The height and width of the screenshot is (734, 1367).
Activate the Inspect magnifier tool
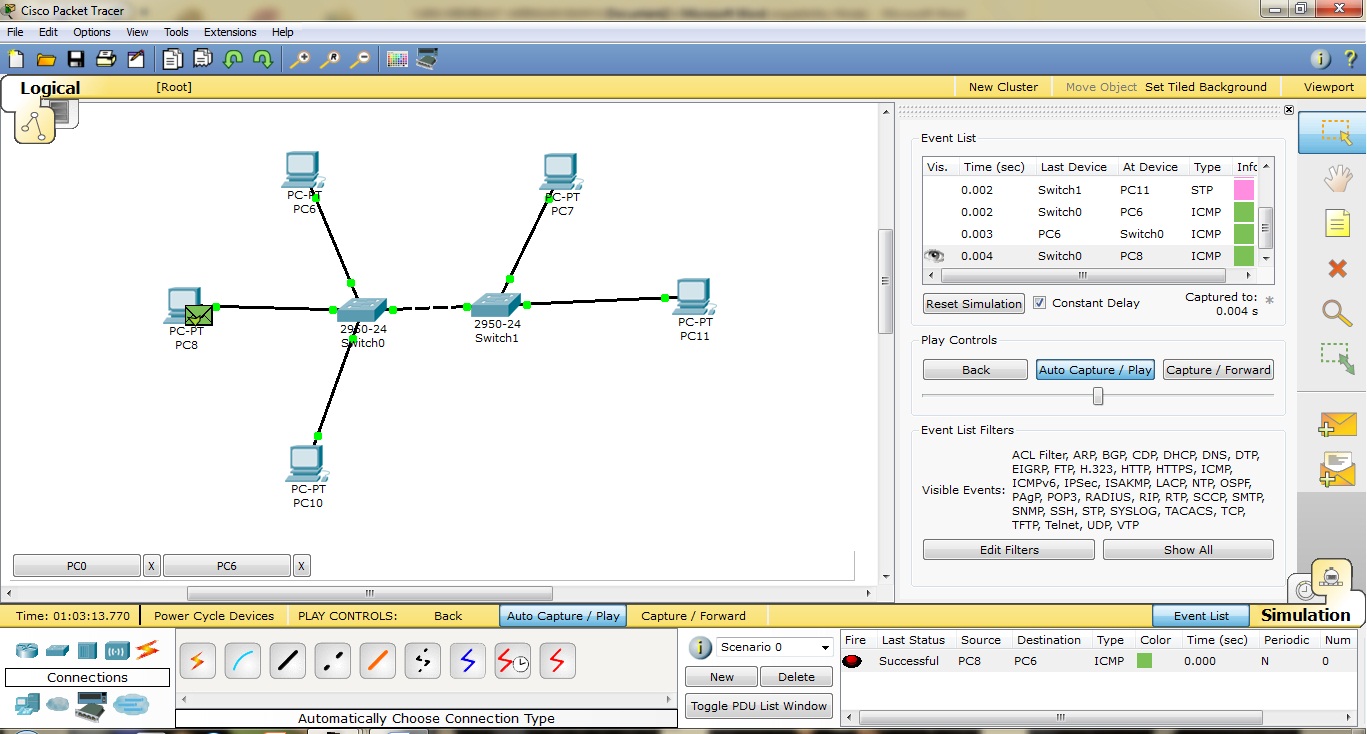1335,313
